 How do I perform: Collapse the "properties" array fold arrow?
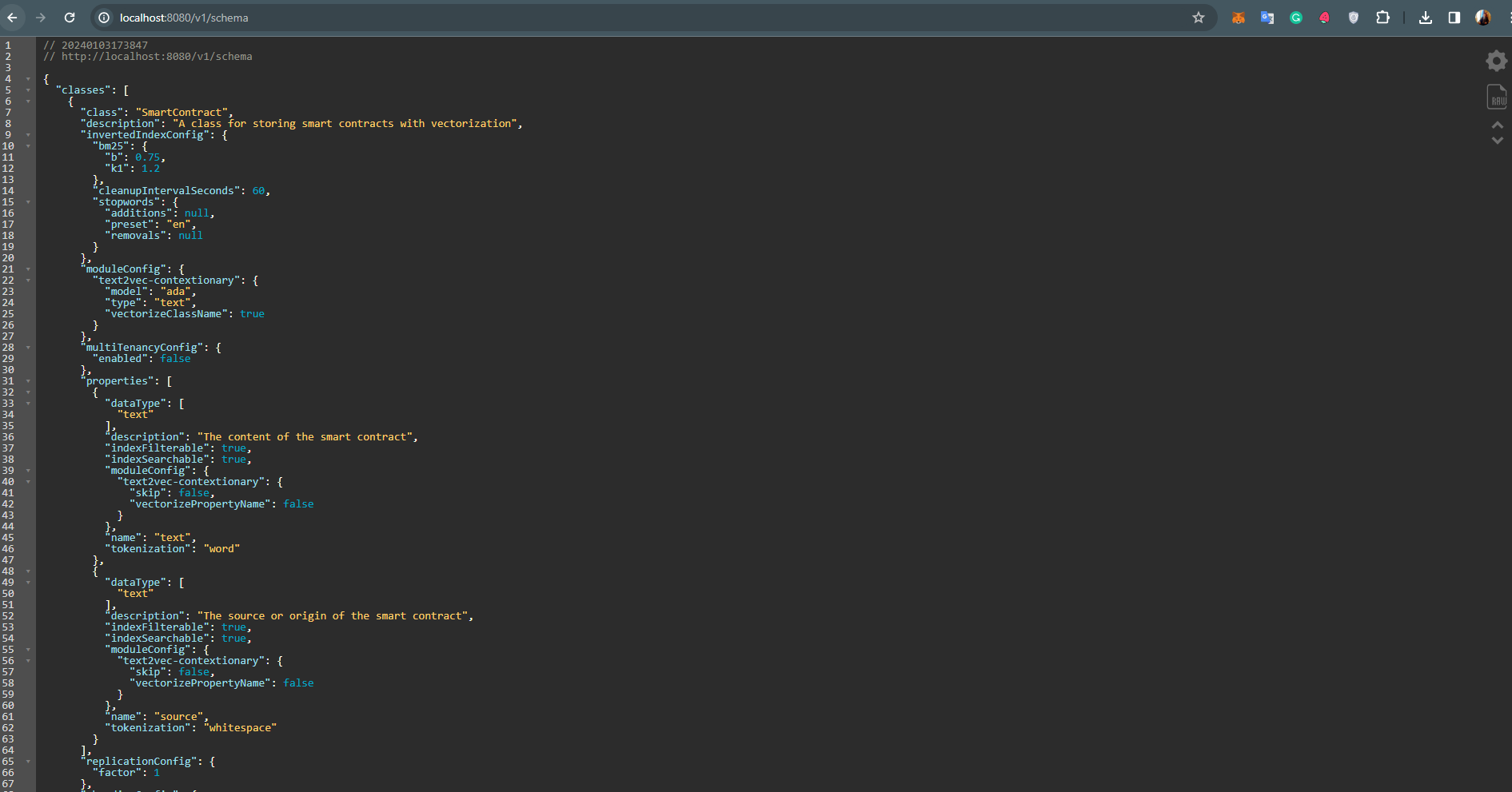click(x=28, y=381)
